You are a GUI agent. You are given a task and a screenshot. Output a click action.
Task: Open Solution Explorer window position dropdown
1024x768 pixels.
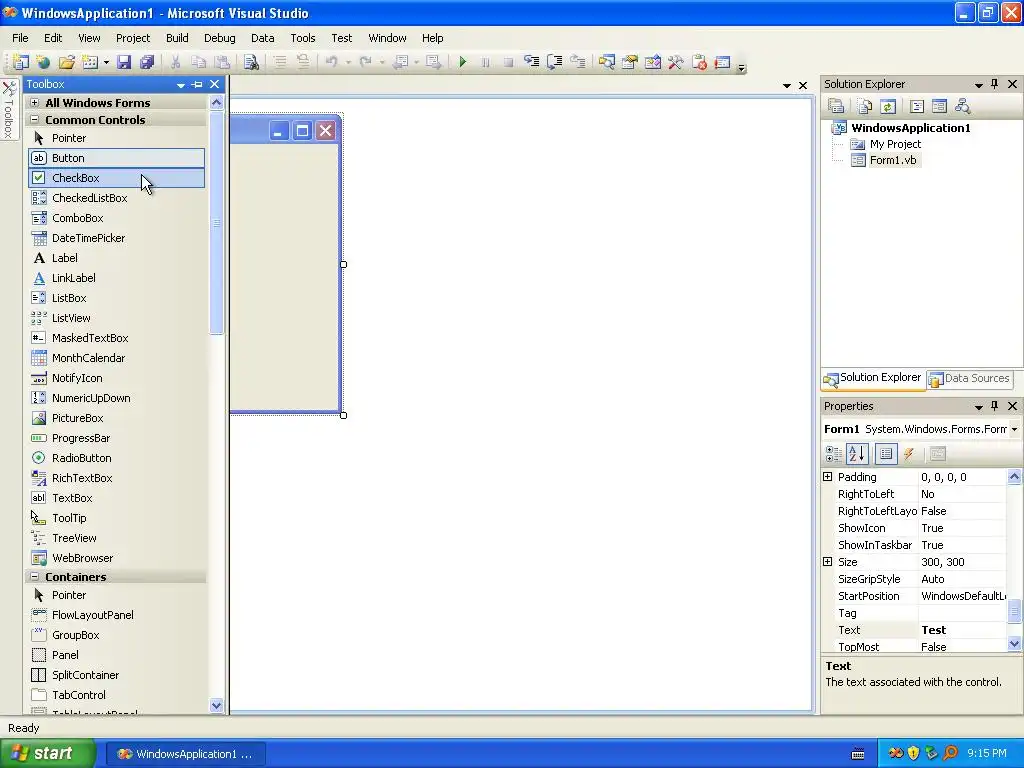click(978, 85)
